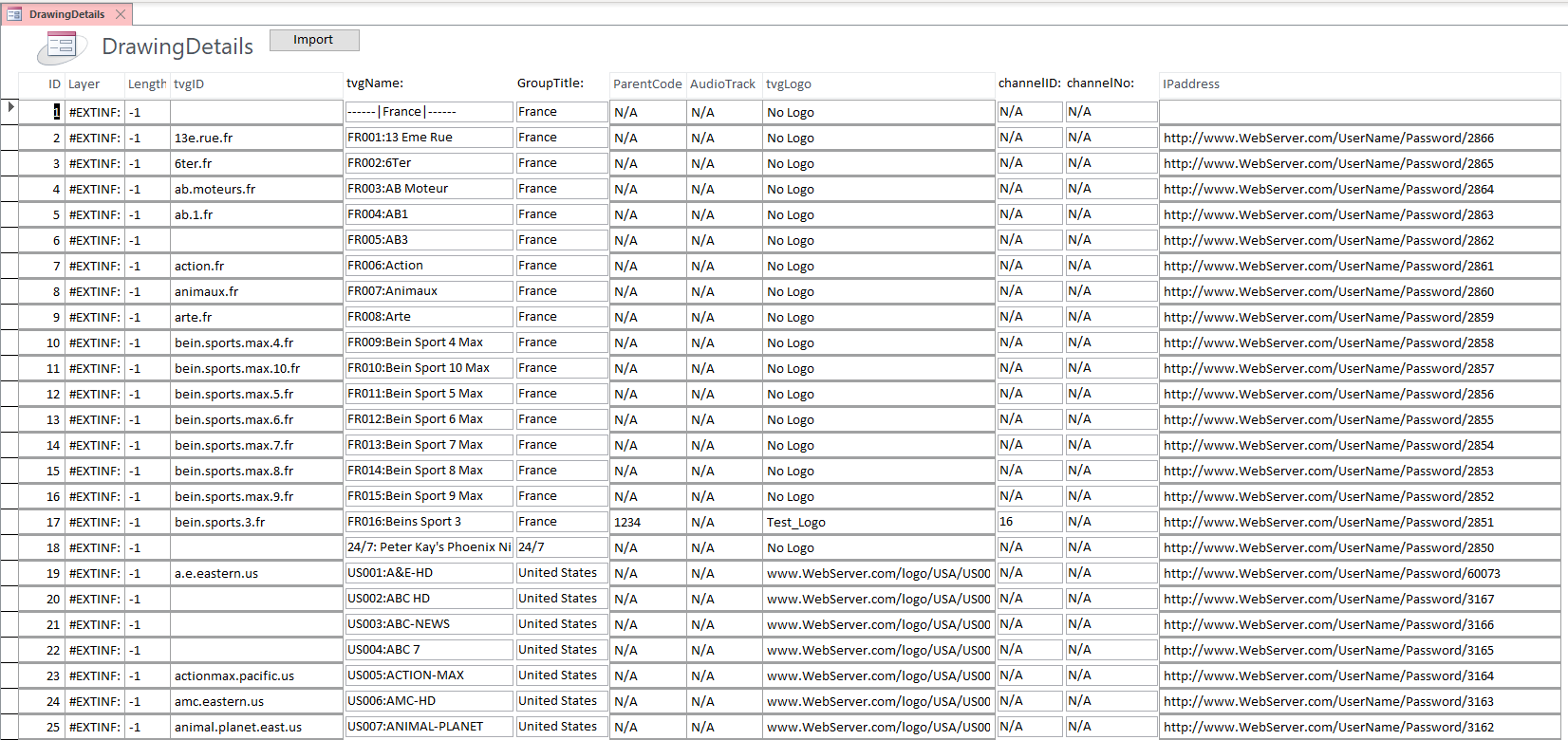Click the tvgID field bein.sports.max.7.fr
Viewport: 1568px width, 740px height.
[x=256, y=445]
